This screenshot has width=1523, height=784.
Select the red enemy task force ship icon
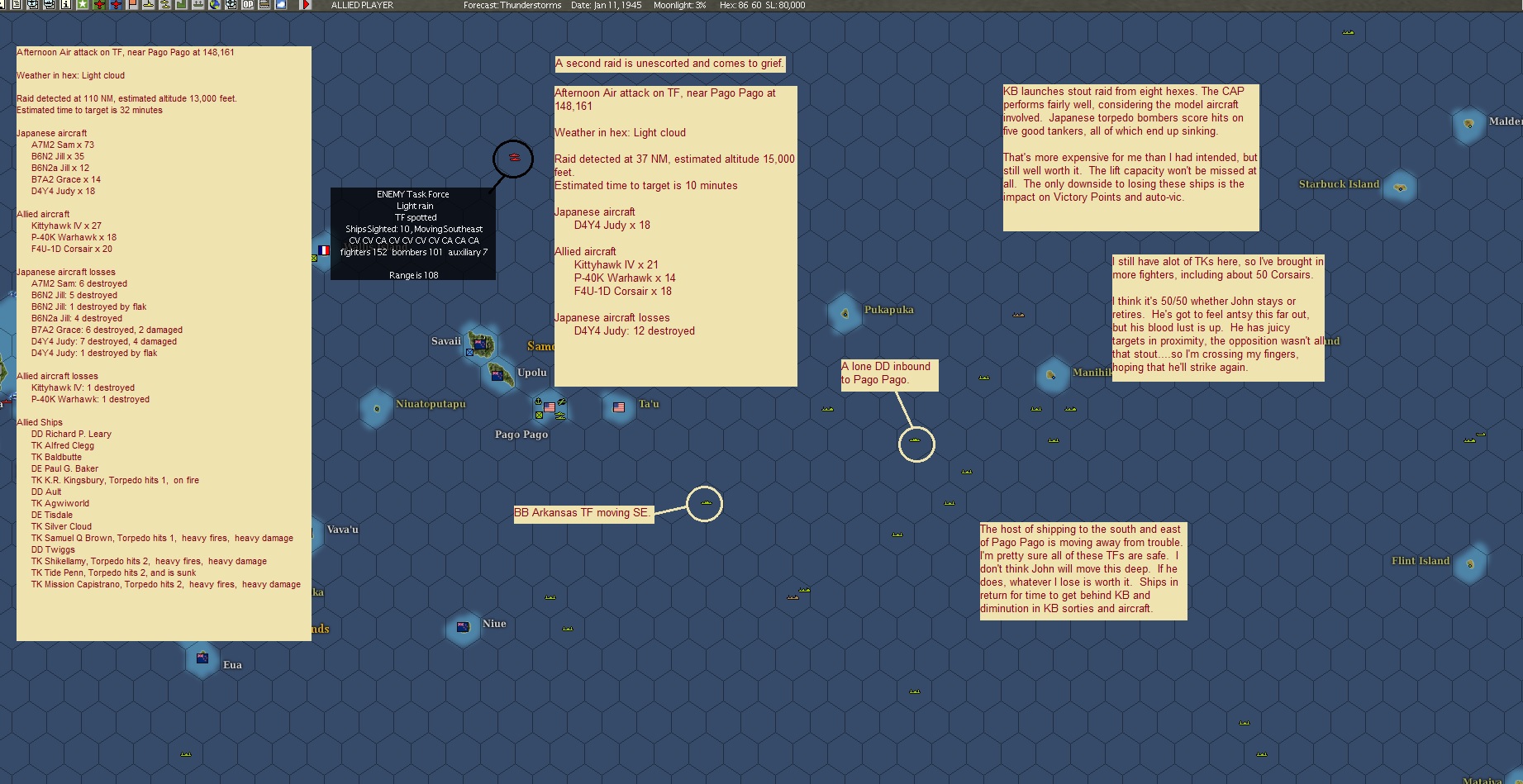514,157
